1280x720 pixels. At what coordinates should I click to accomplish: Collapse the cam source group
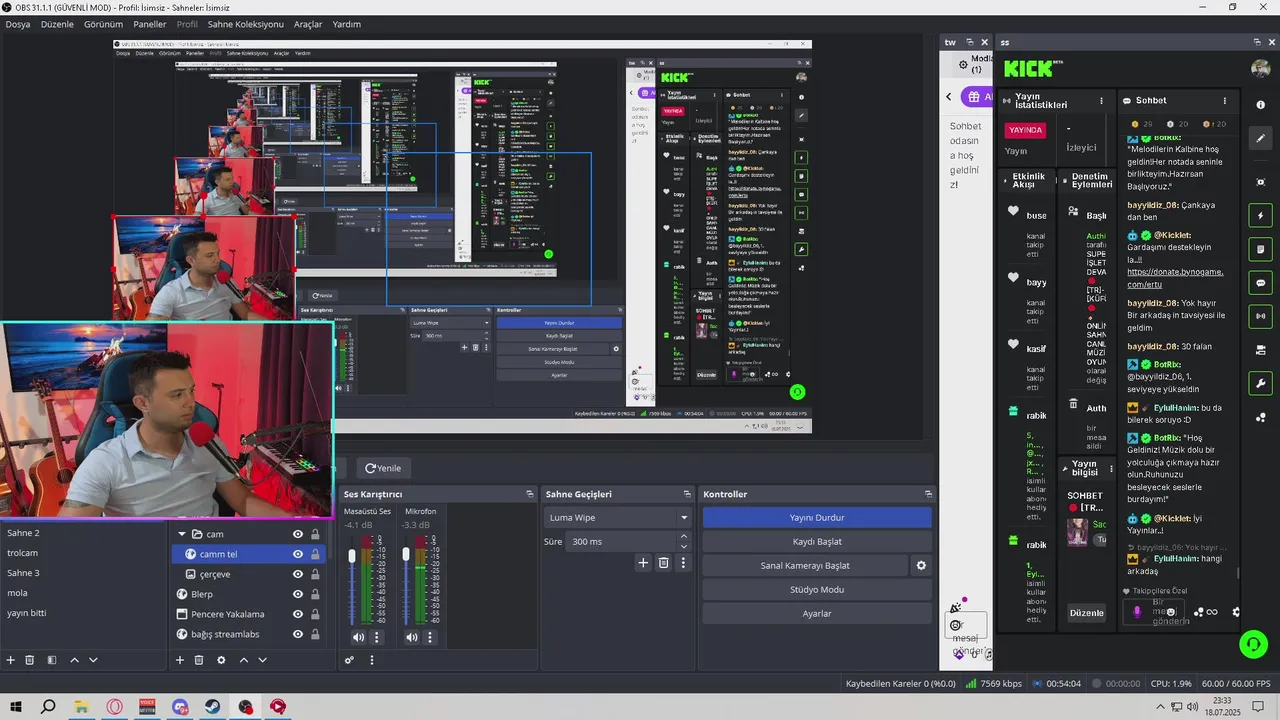[x=182, y=534]
